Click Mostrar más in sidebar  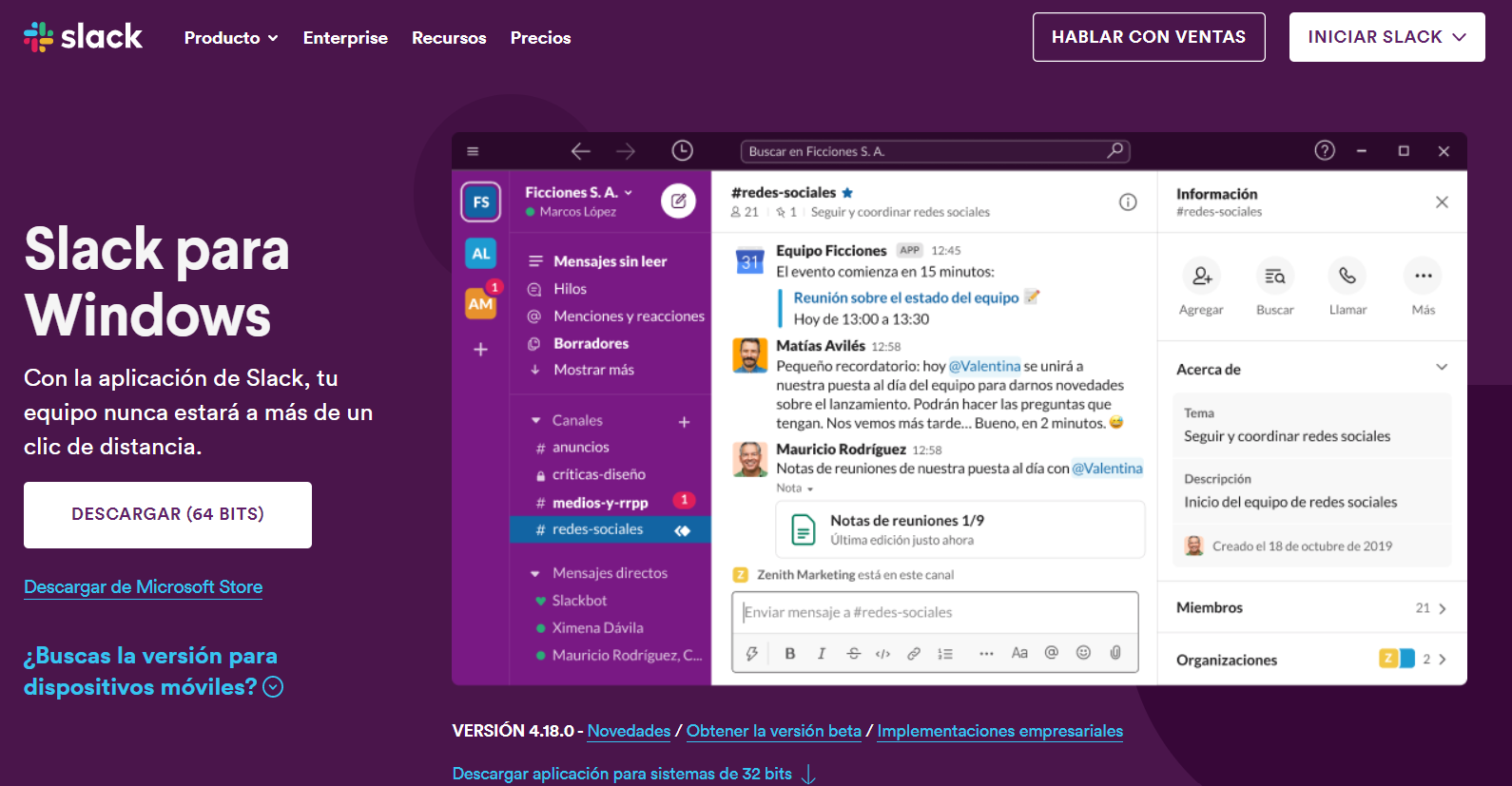coord(593,370)
